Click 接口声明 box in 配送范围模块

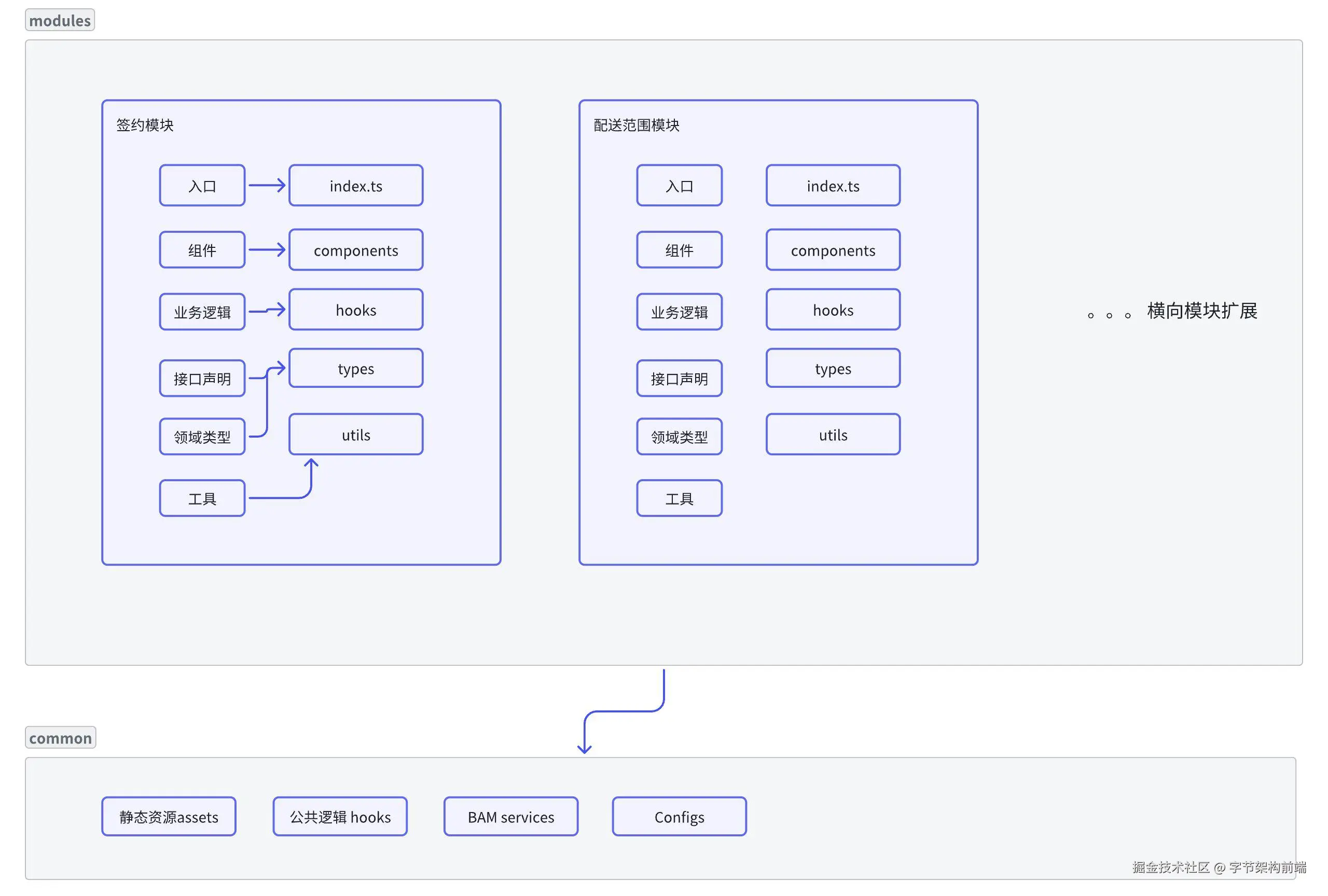point(679,378)
